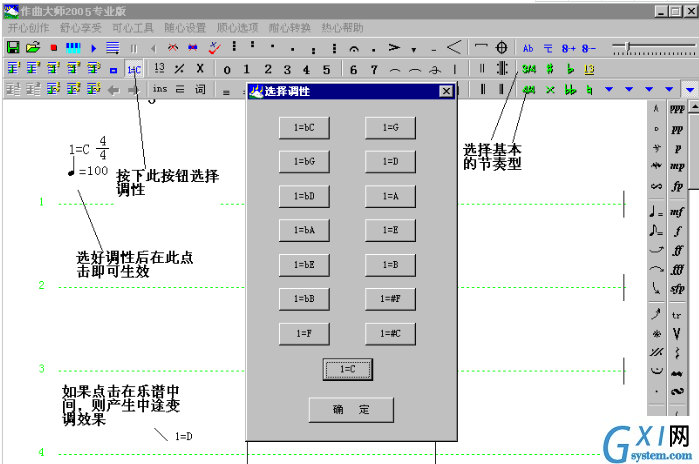Select the green double flat icon
699x464 pixels.
[x=570, y=90]
